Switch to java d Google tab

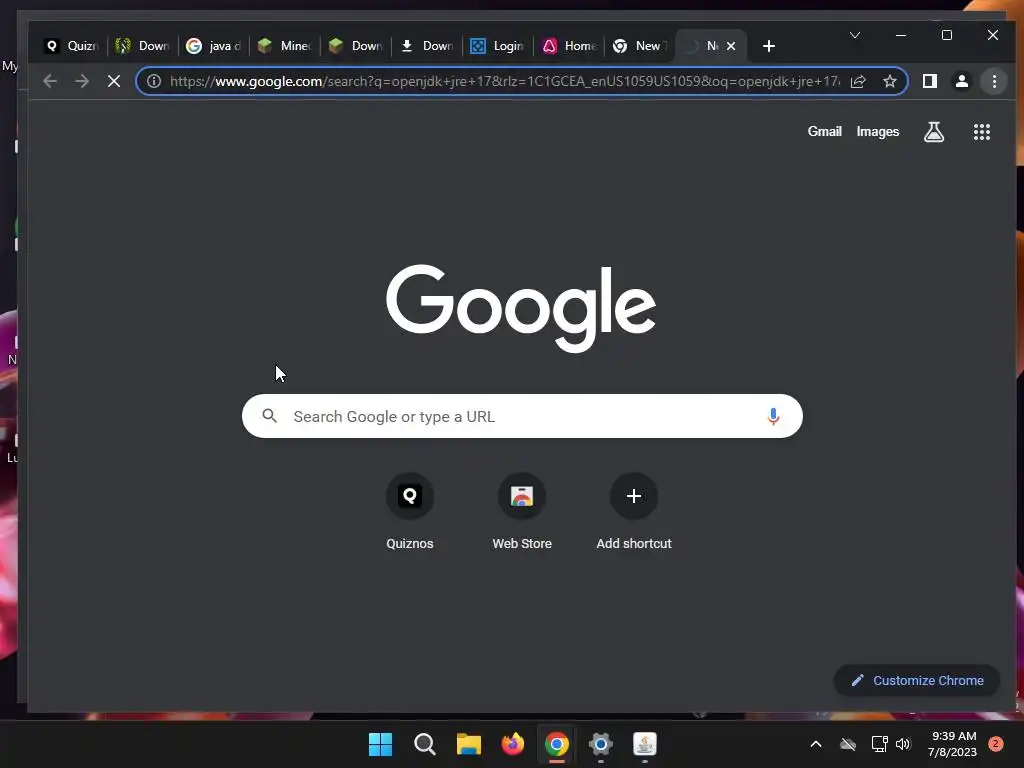214,46
